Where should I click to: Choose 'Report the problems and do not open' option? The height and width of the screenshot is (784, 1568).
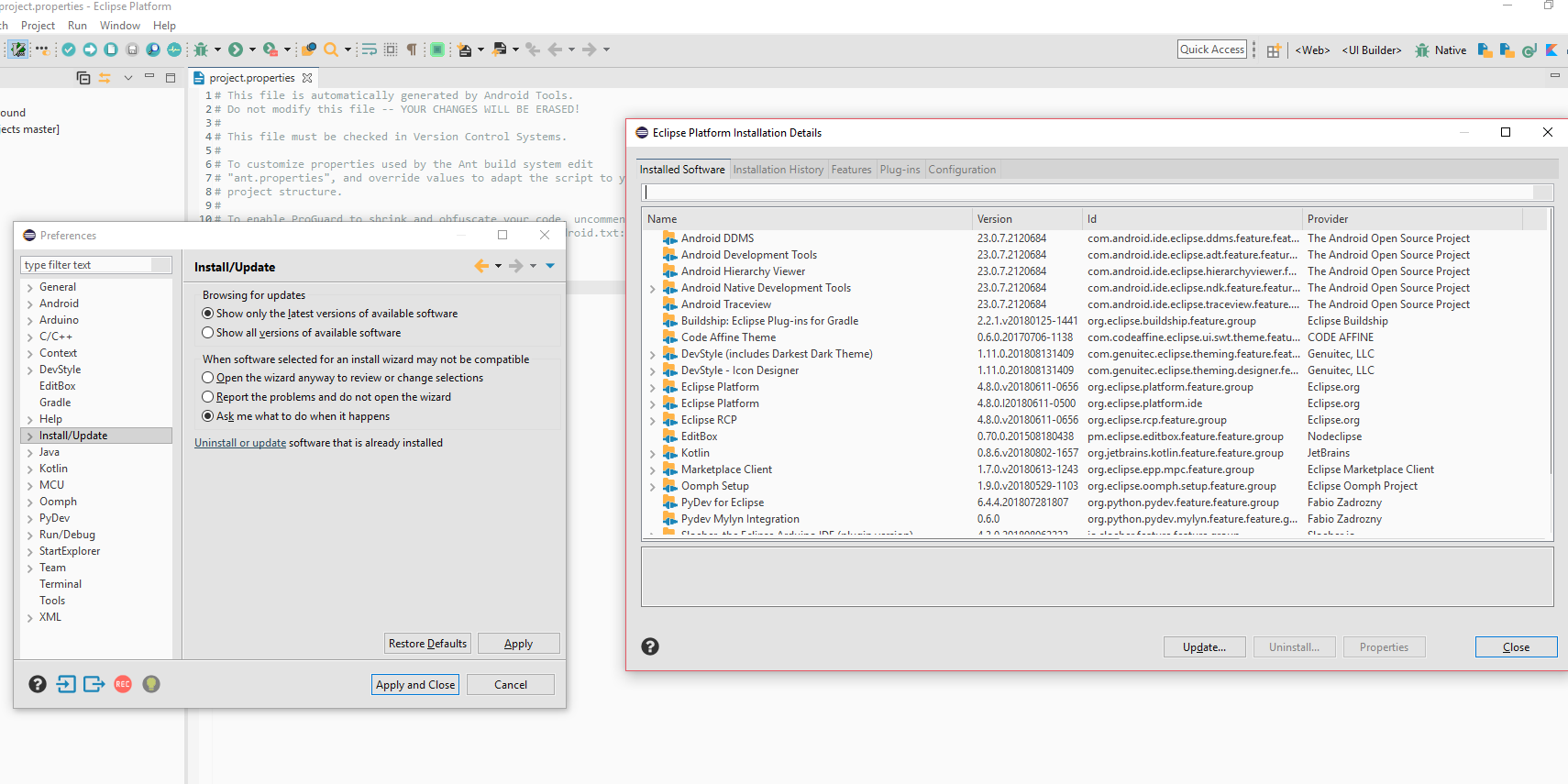(x=208, y=397)
